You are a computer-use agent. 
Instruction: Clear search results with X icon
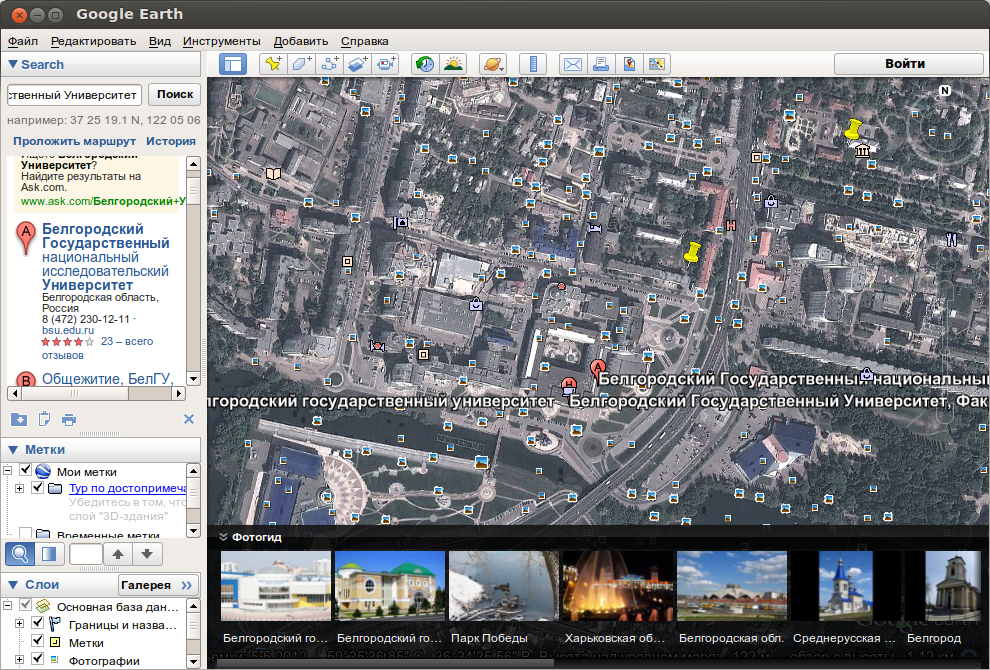[188, 419]
